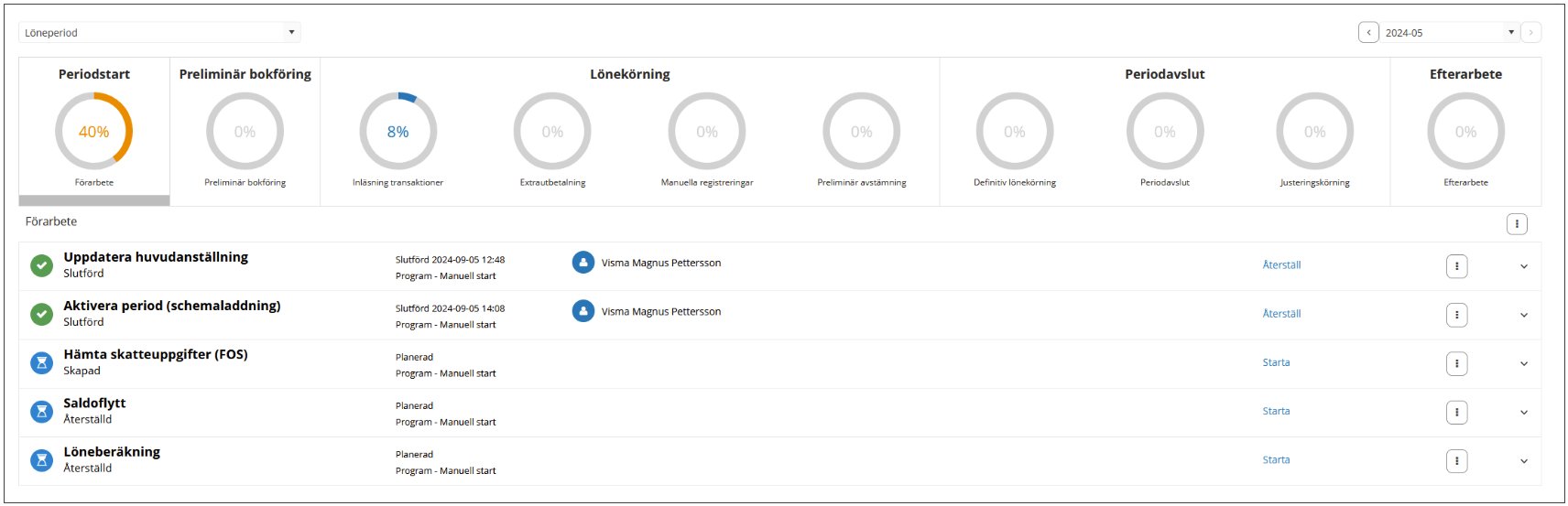Open the 2024-05 period dropdown
The width and height of the screenshot is (1568, 506).
pos(1449,33)
